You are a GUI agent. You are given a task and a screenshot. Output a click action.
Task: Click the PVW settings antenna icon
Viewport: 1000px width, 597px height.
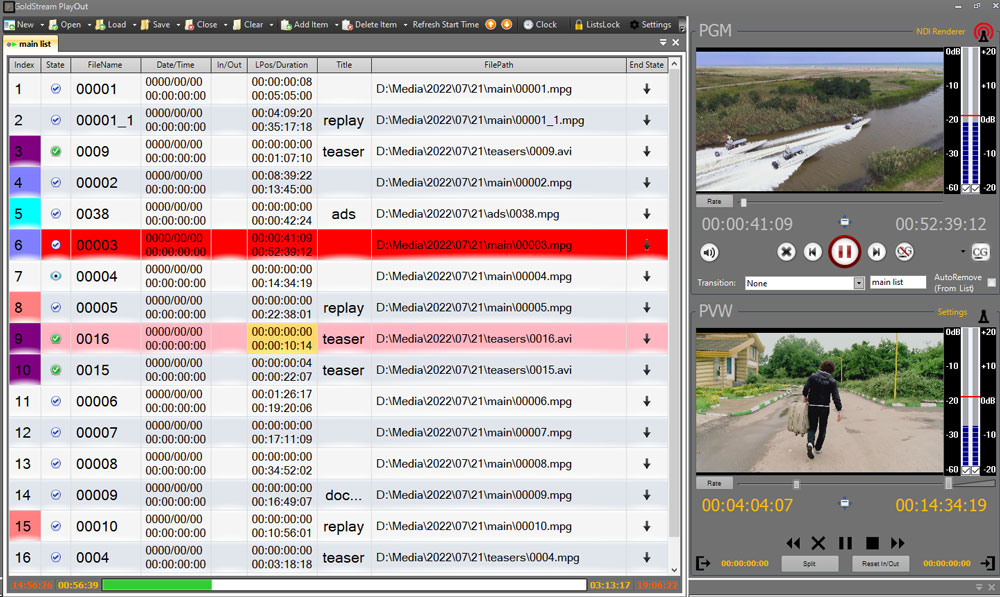[x=983, y=314]
